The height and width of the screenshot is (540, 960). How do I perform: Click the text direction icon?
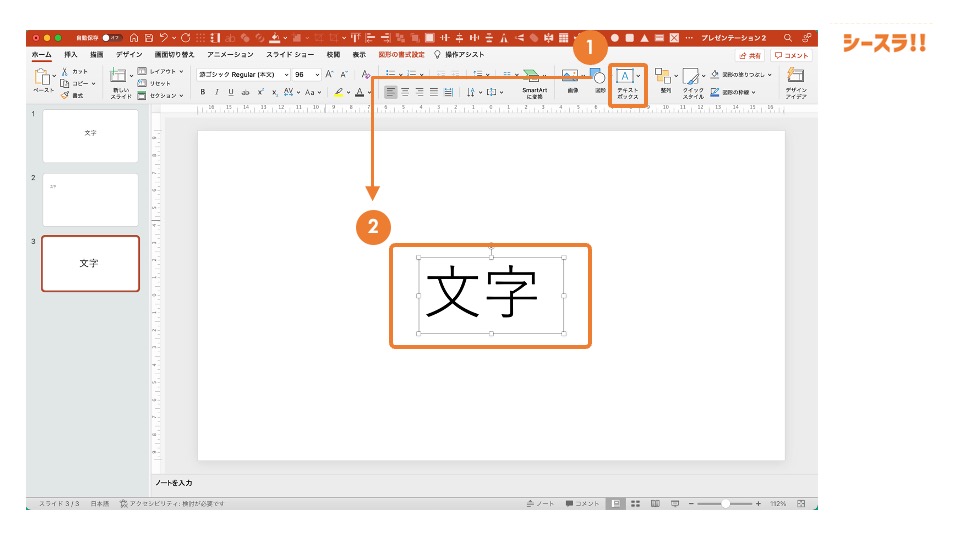[x=470, y=92]
